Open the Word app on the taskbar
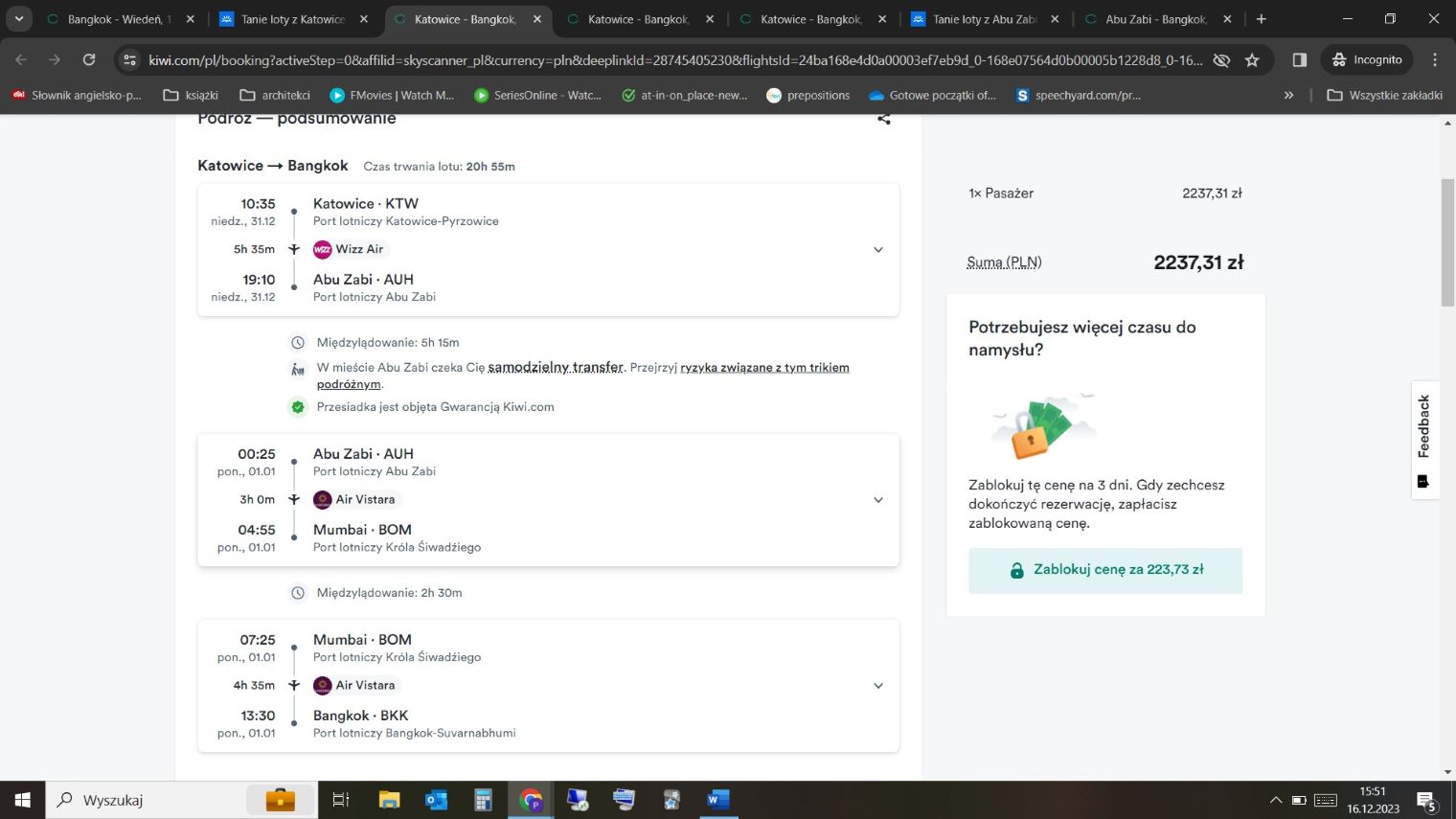This screenshot has height=819, width=1456. tap(717, 799)
